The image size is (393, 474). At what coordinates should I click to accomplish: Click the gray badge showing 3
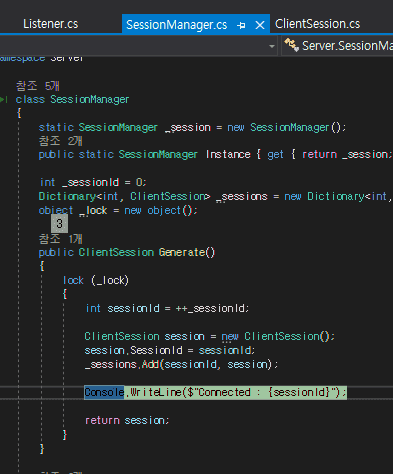coord(59,223)
